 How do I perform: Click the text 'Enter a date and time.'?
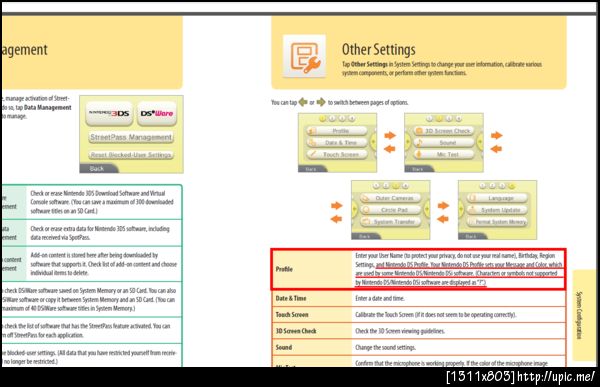tap(380, 298)
